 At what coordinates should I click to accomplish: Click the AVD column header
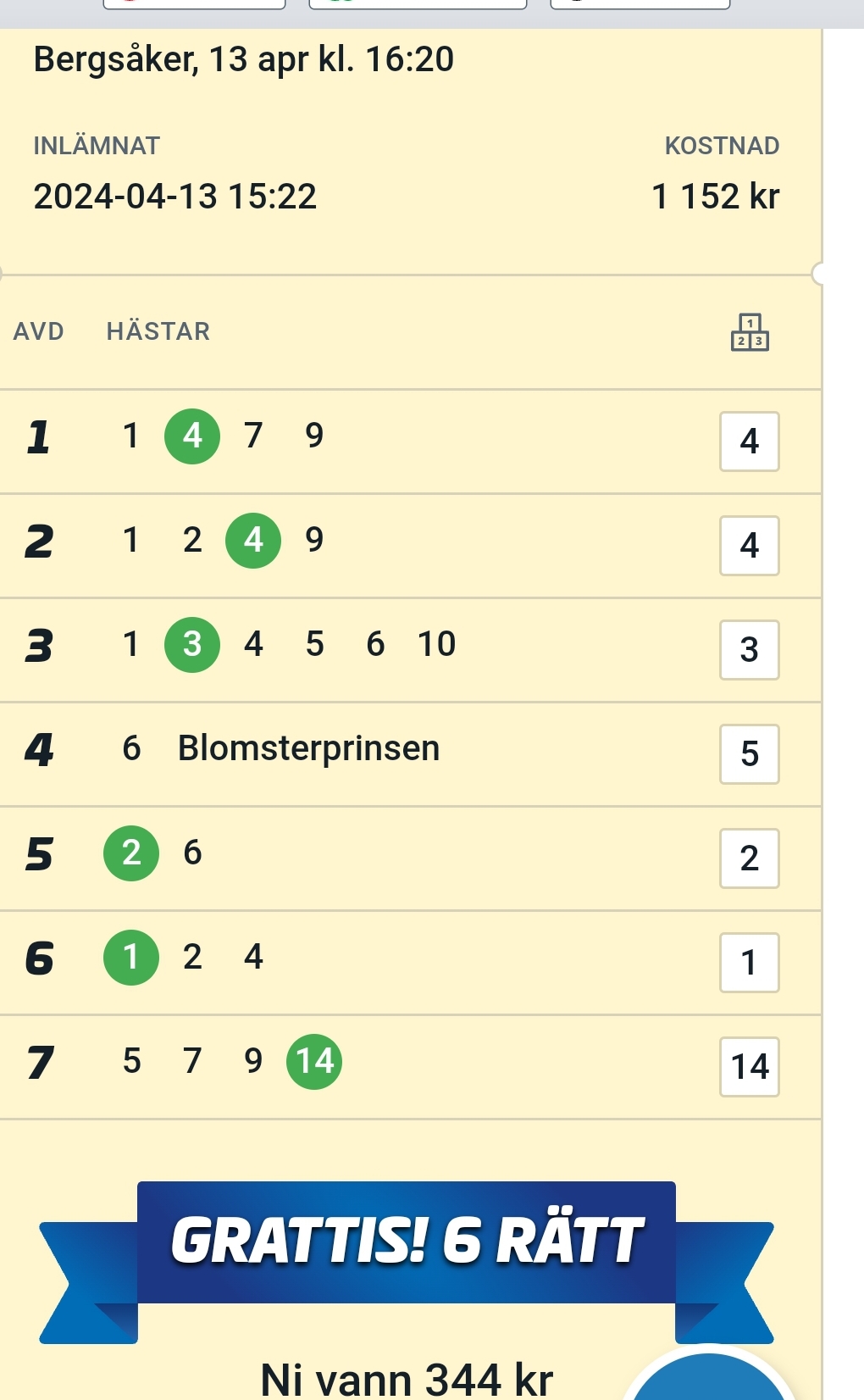point(39,331)
